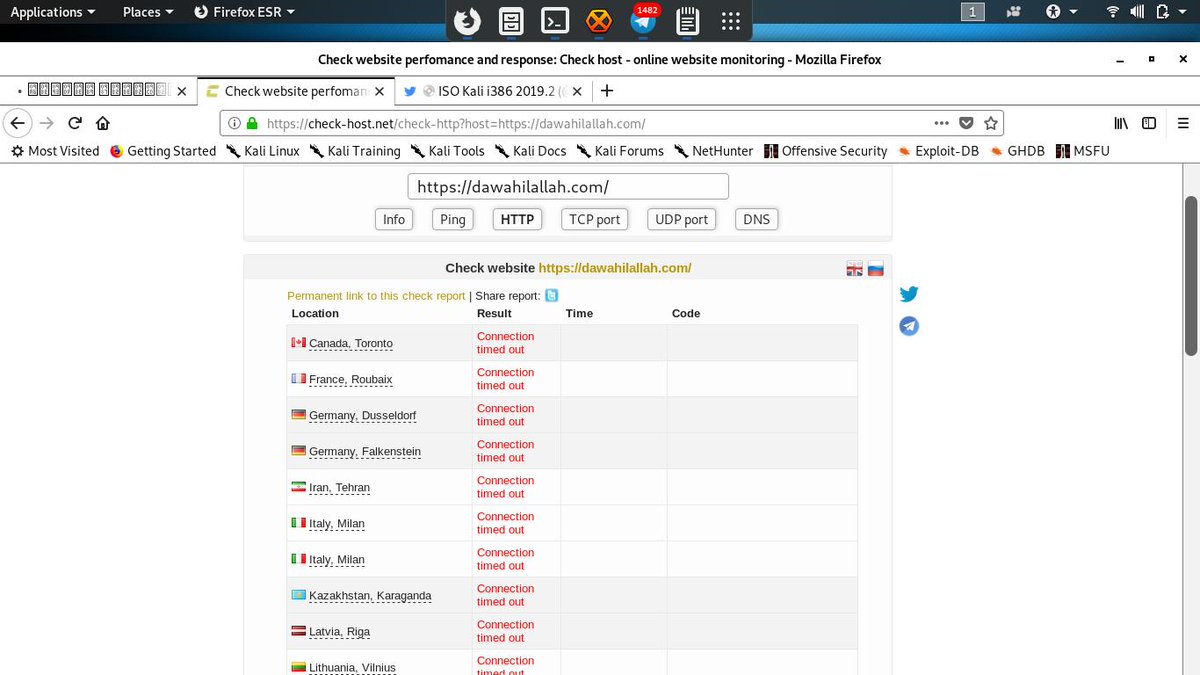Click the HTTP check button
Screen dimensions: 1200x675
pyautogui.click(x=517, y=219)
